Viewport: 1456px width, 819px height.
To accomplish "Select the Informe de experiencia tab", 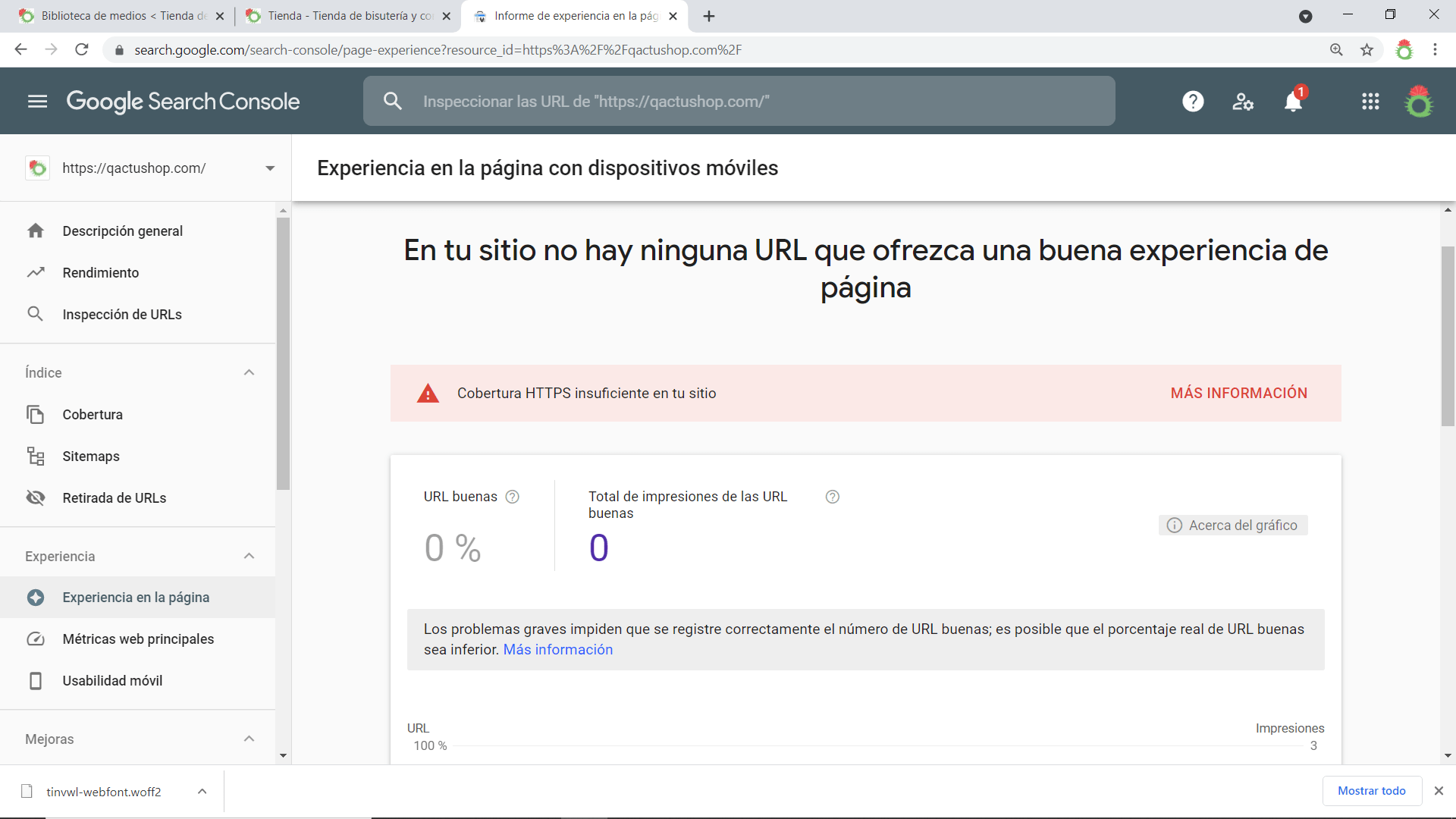I will pos(574,16).
